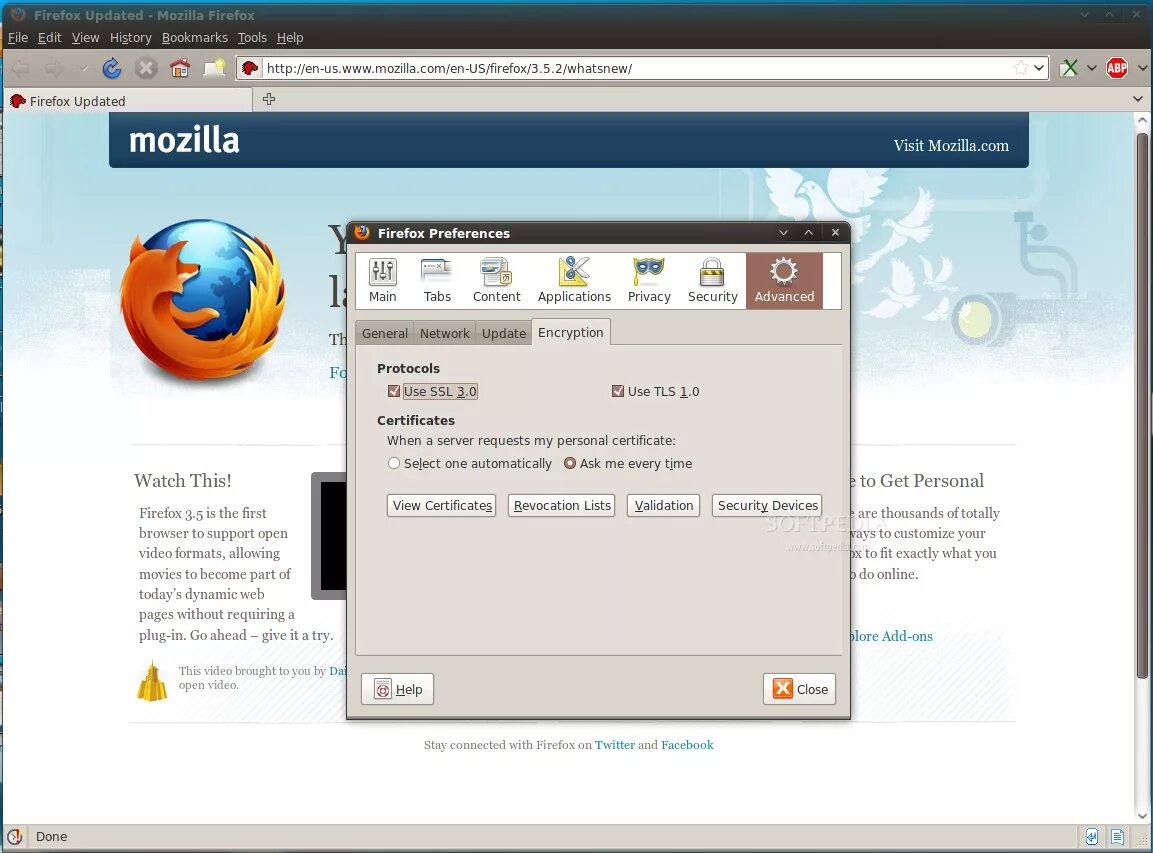Choose Ask me every time radio option

[x=570, y=463]
